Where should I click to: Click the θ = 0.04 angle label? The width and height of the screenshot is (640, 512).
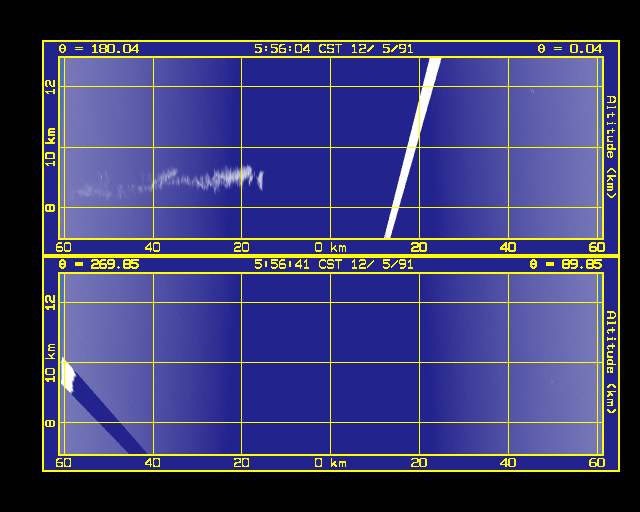[569, 49]
